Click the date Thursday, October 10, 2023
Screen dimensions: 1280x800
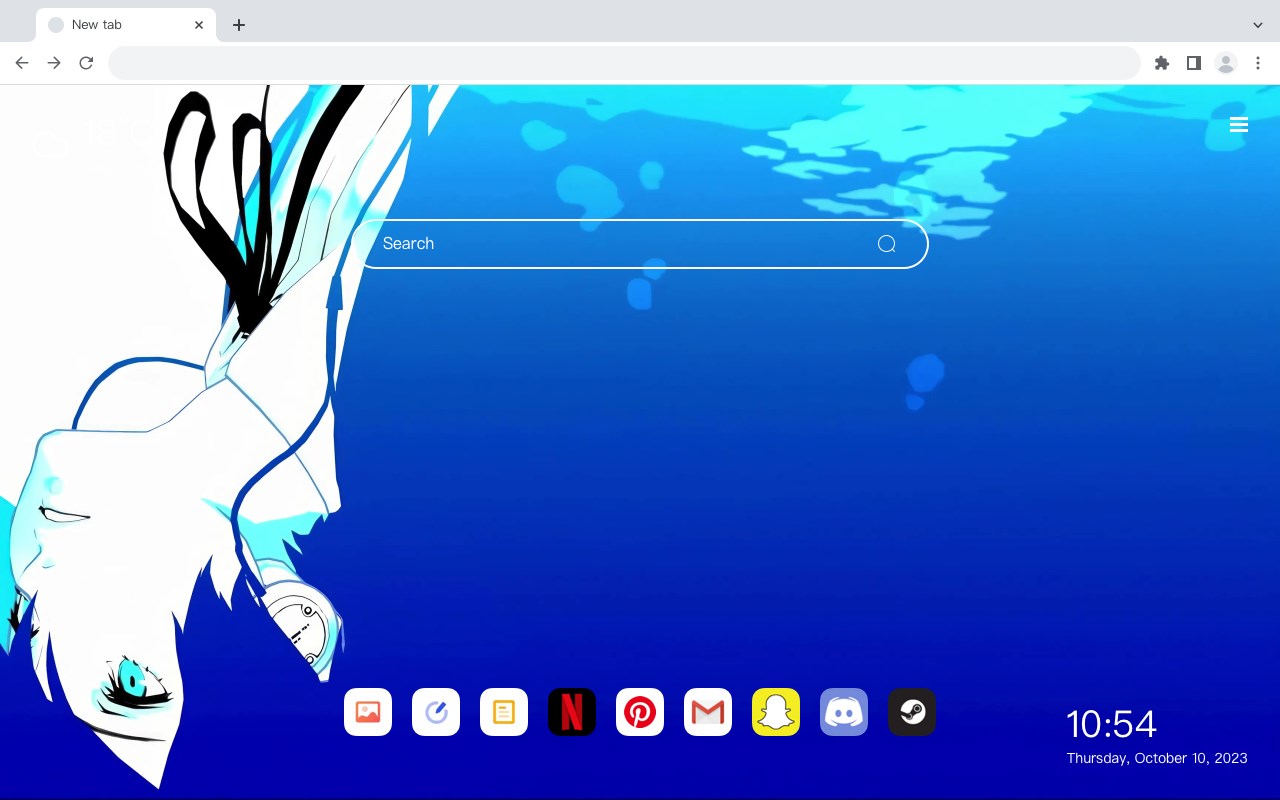tap(1157, 758)
